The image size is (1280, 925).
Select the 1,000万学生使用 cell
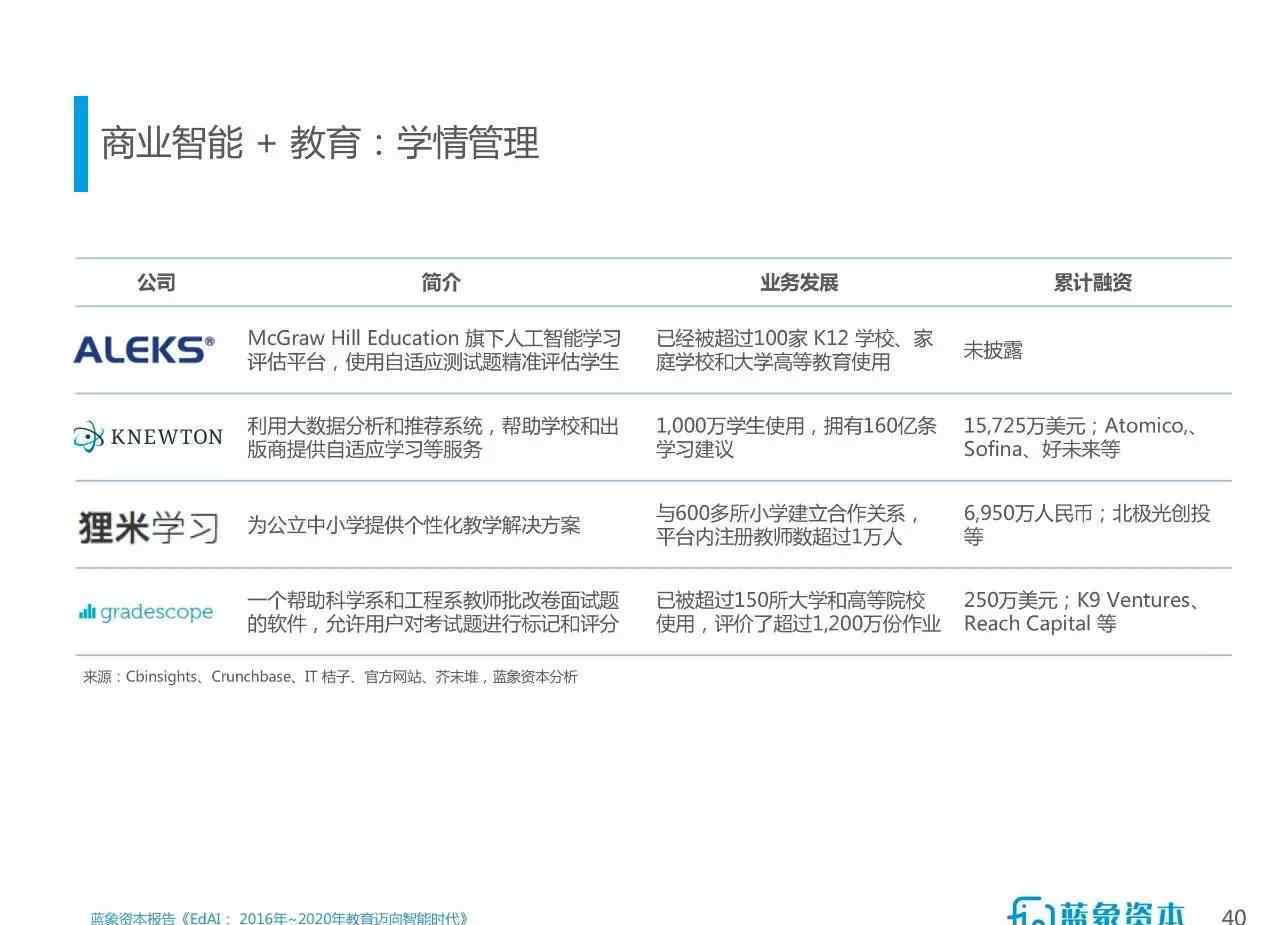click(x=797, y=437)
